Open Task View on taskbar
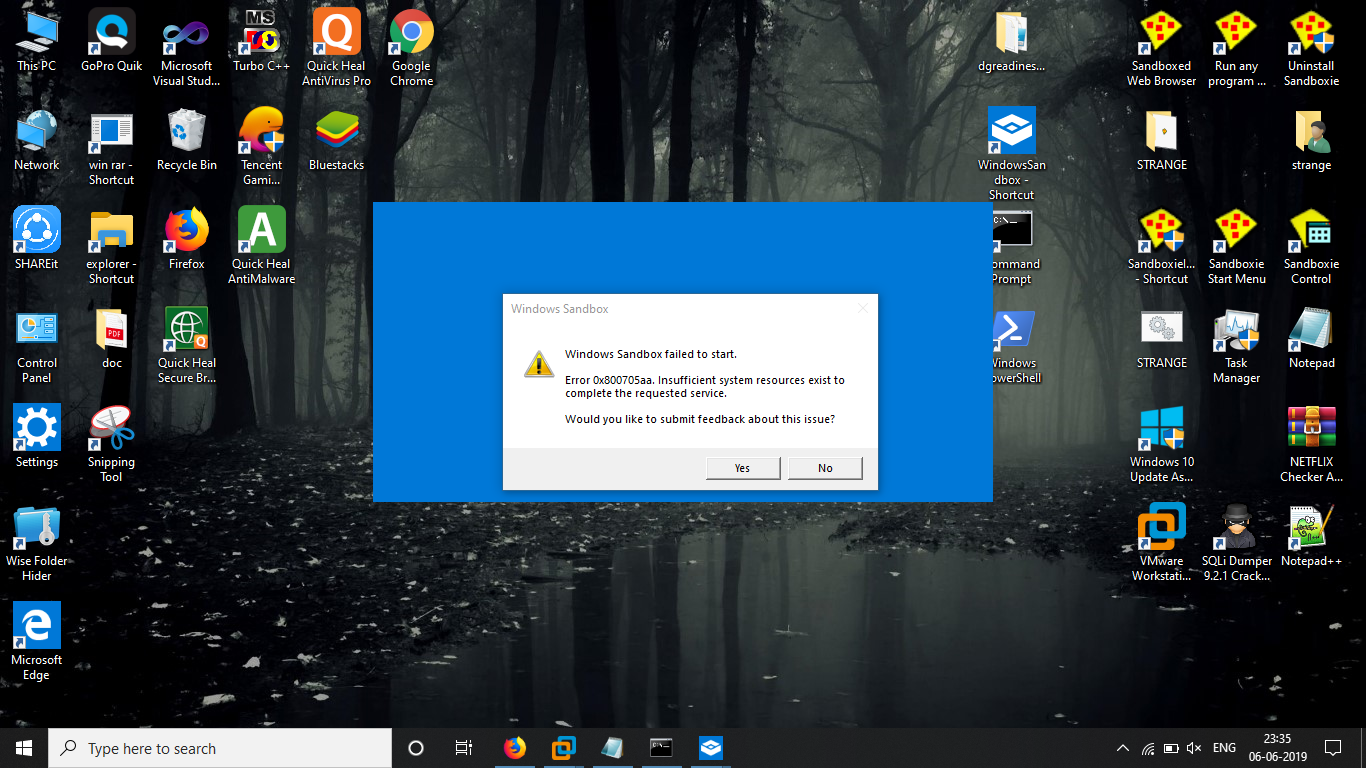Viewport: 1366px width, 768px height. 464,748
